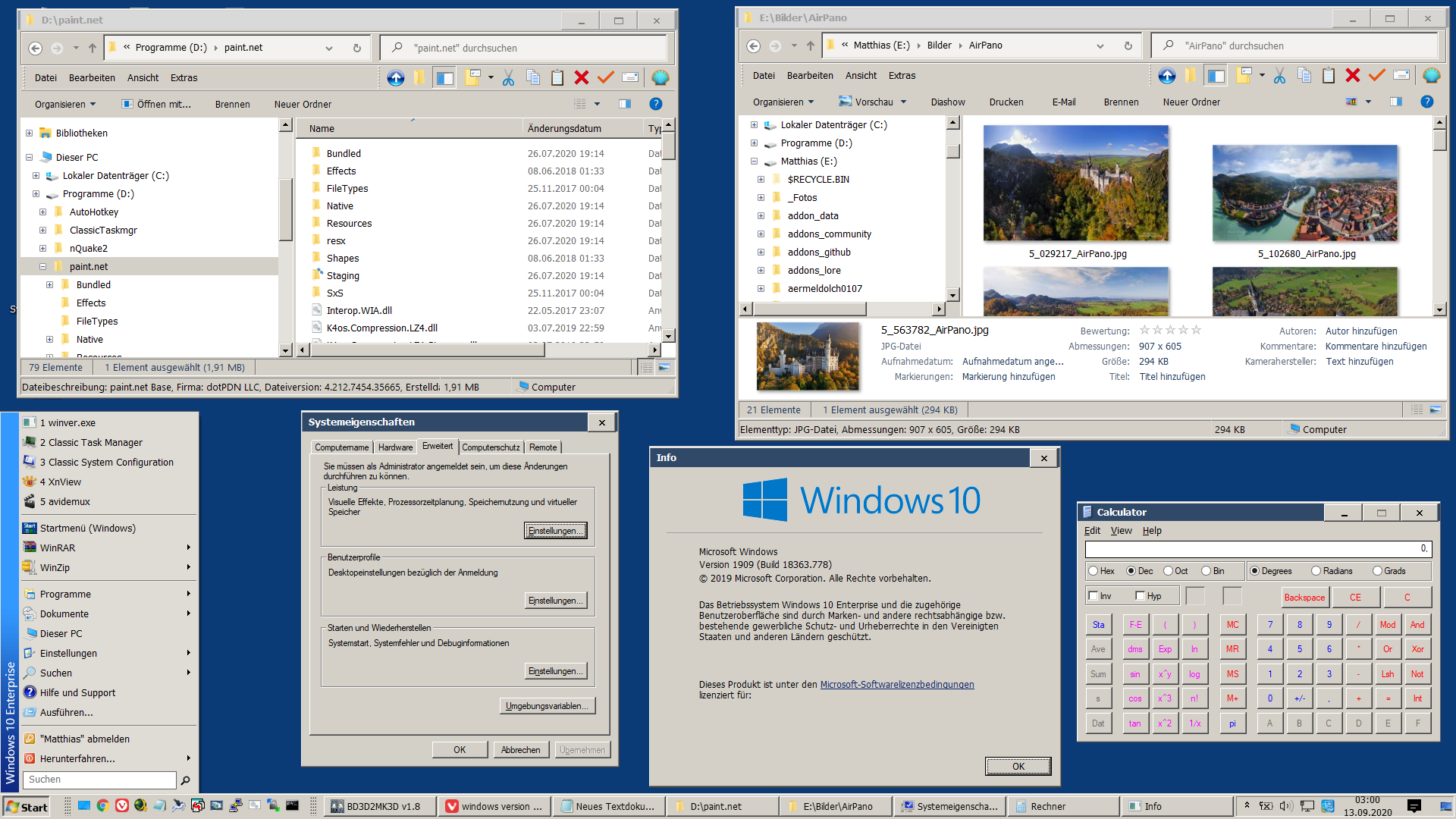Open the Extras menu in AirPano window
This screenshot has height=819, width=1456.
[x=902, y=75]
